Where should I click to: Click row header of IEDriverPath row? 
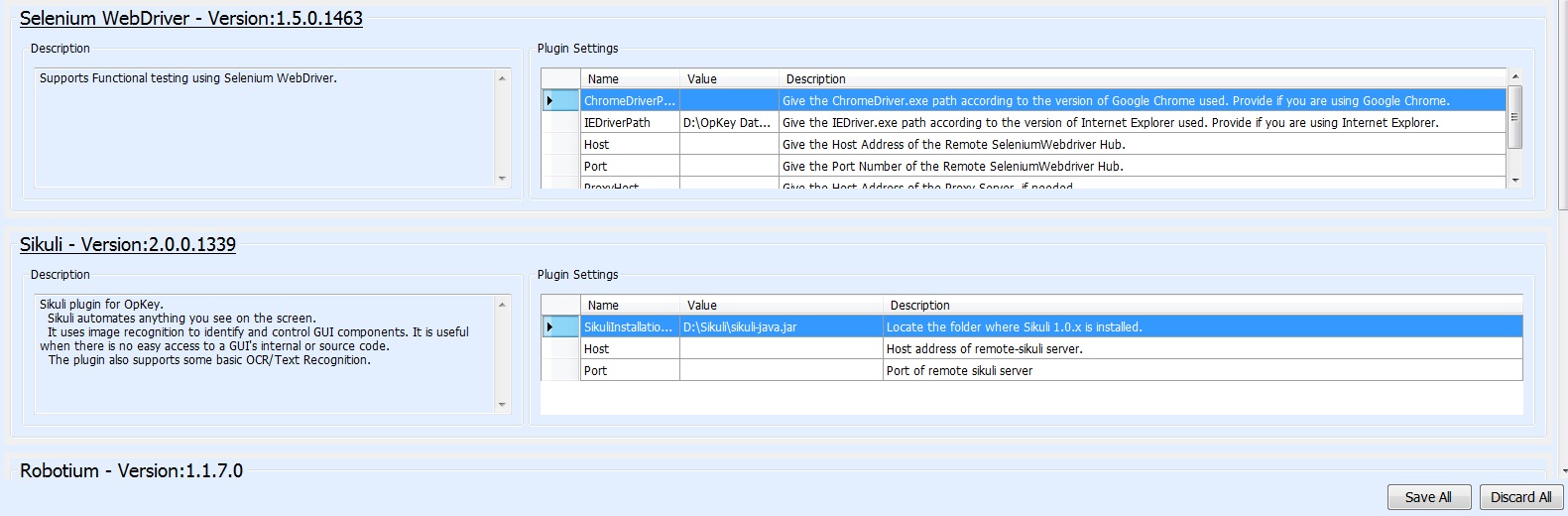(x=560, y=122)
